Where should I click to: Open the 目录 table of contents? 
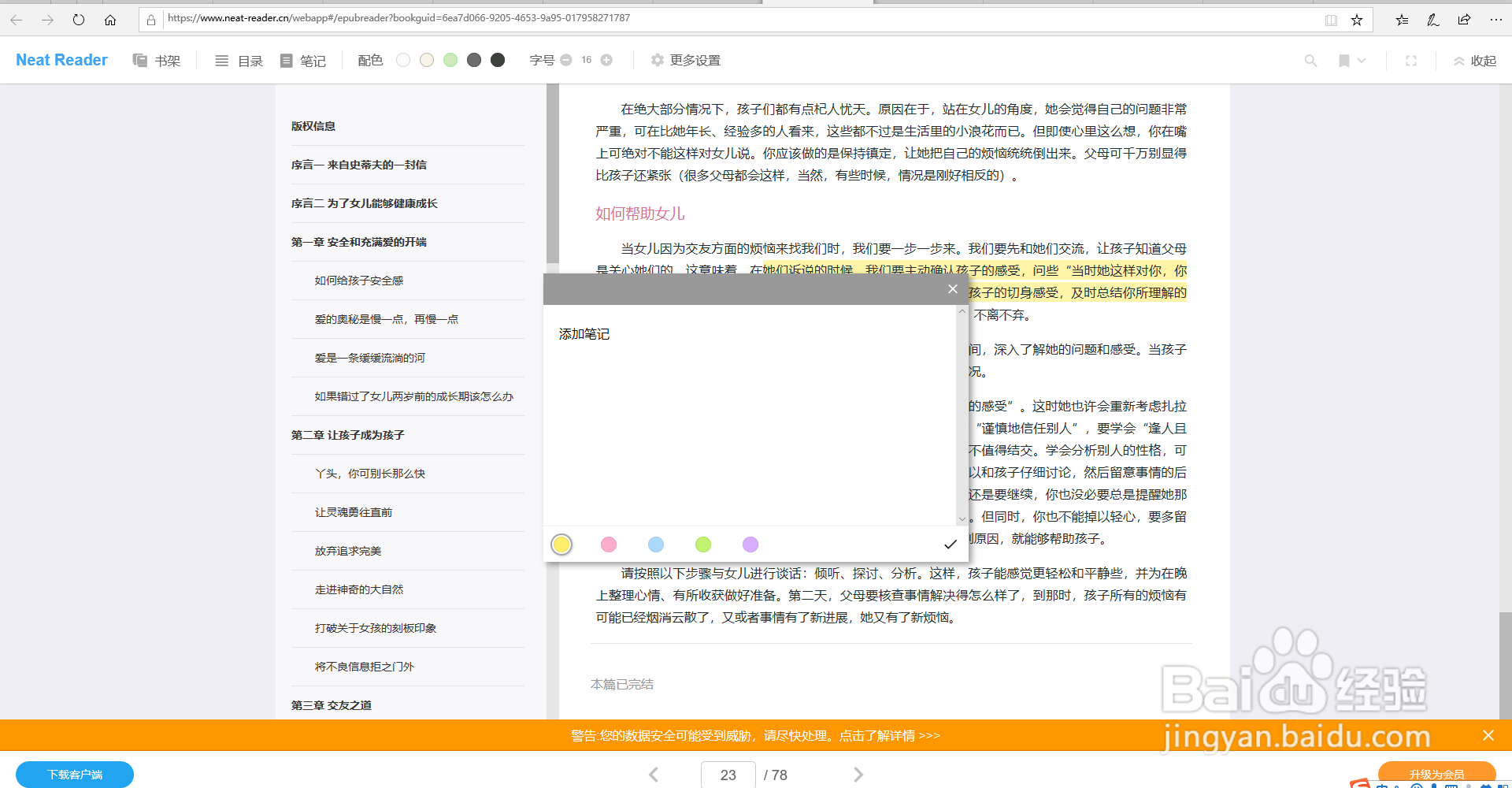[x=239, y=61]
